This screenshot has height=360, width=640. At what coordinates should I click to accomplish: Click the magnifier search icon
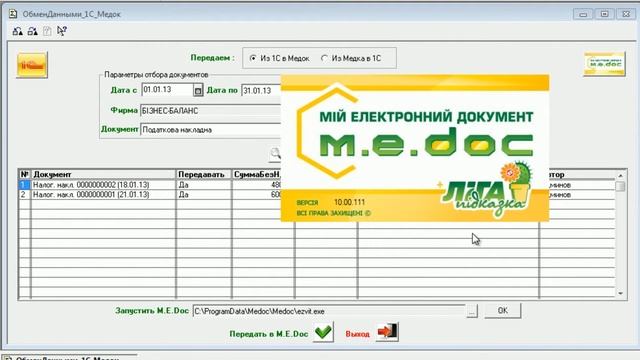276,154
